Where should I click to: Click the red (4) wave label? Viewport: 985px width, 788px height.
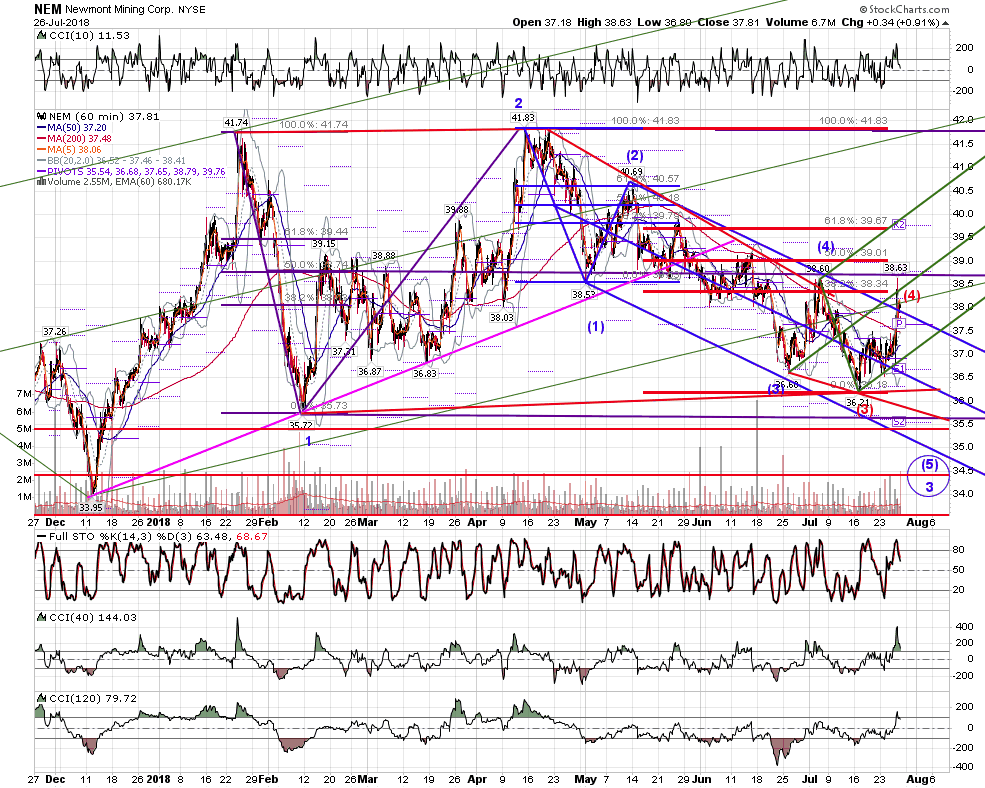(x=912, y=295)
